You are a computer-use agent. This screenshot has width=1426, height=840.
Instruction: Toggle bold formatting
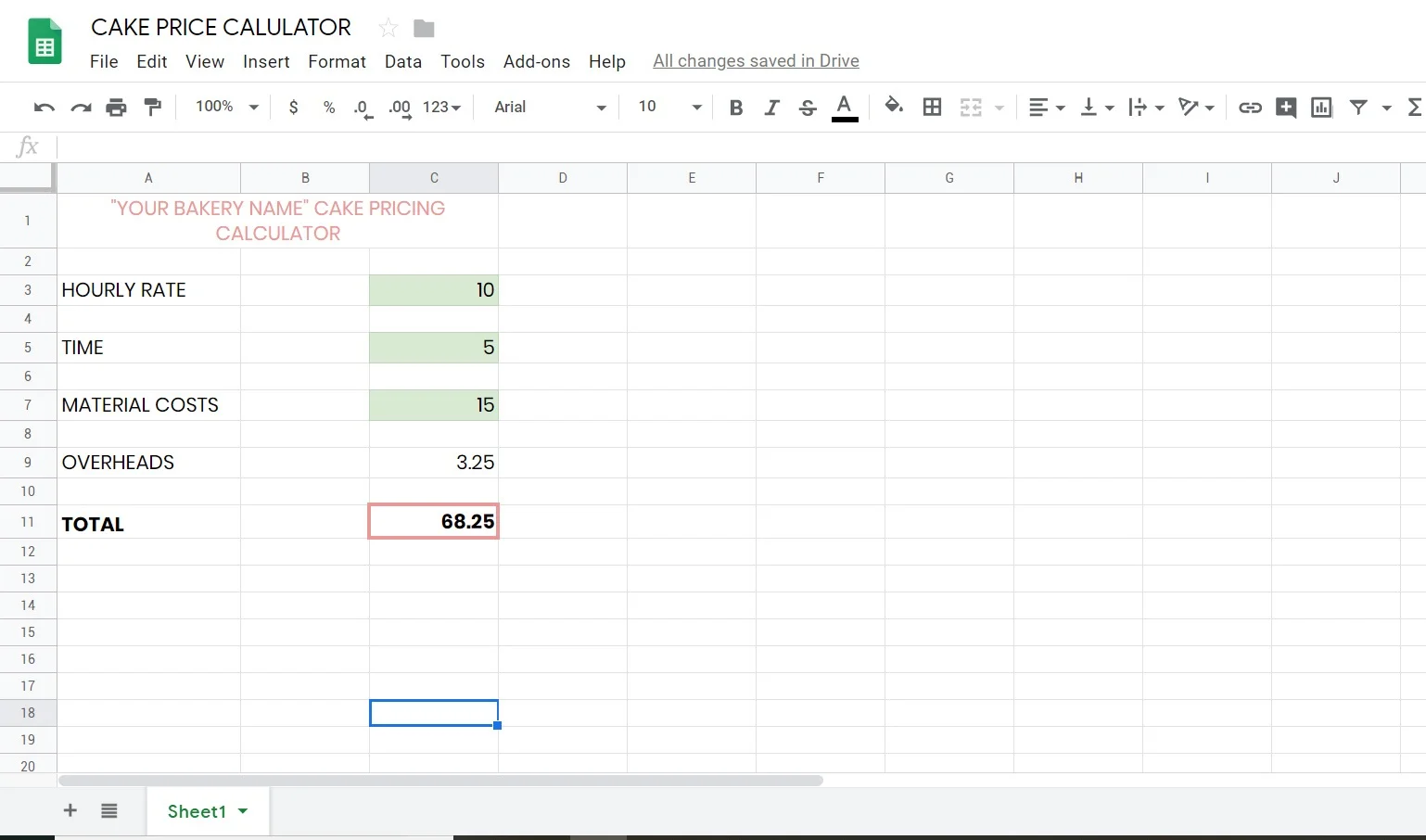735,107
